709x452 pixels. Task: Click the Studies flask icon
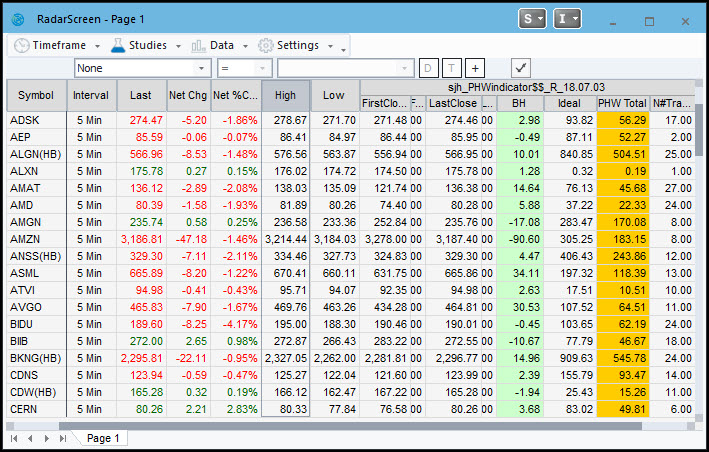point(118,45)
